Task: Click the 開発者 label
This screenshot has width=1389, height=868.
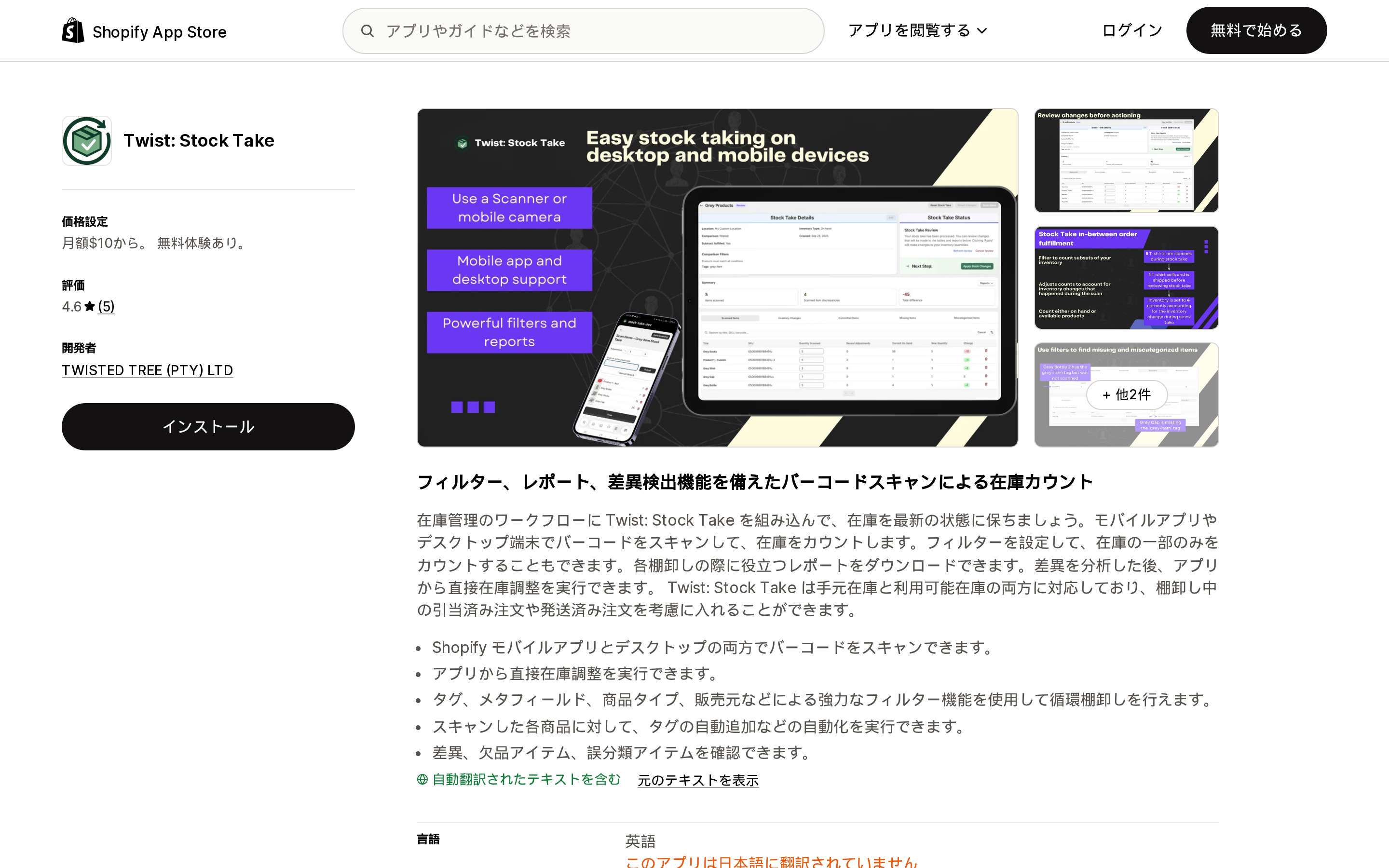Action: pyautogui.click(x=79, y=348)
